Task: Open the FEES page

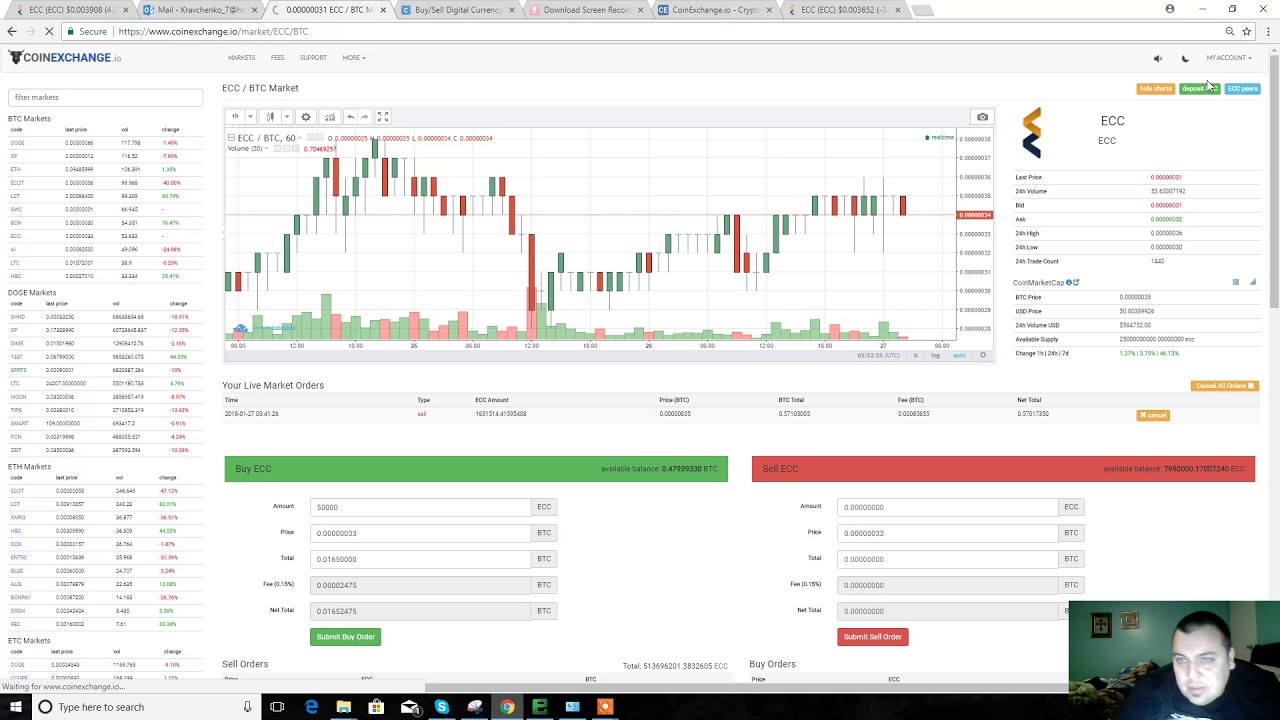Action: tap(277, 58)
